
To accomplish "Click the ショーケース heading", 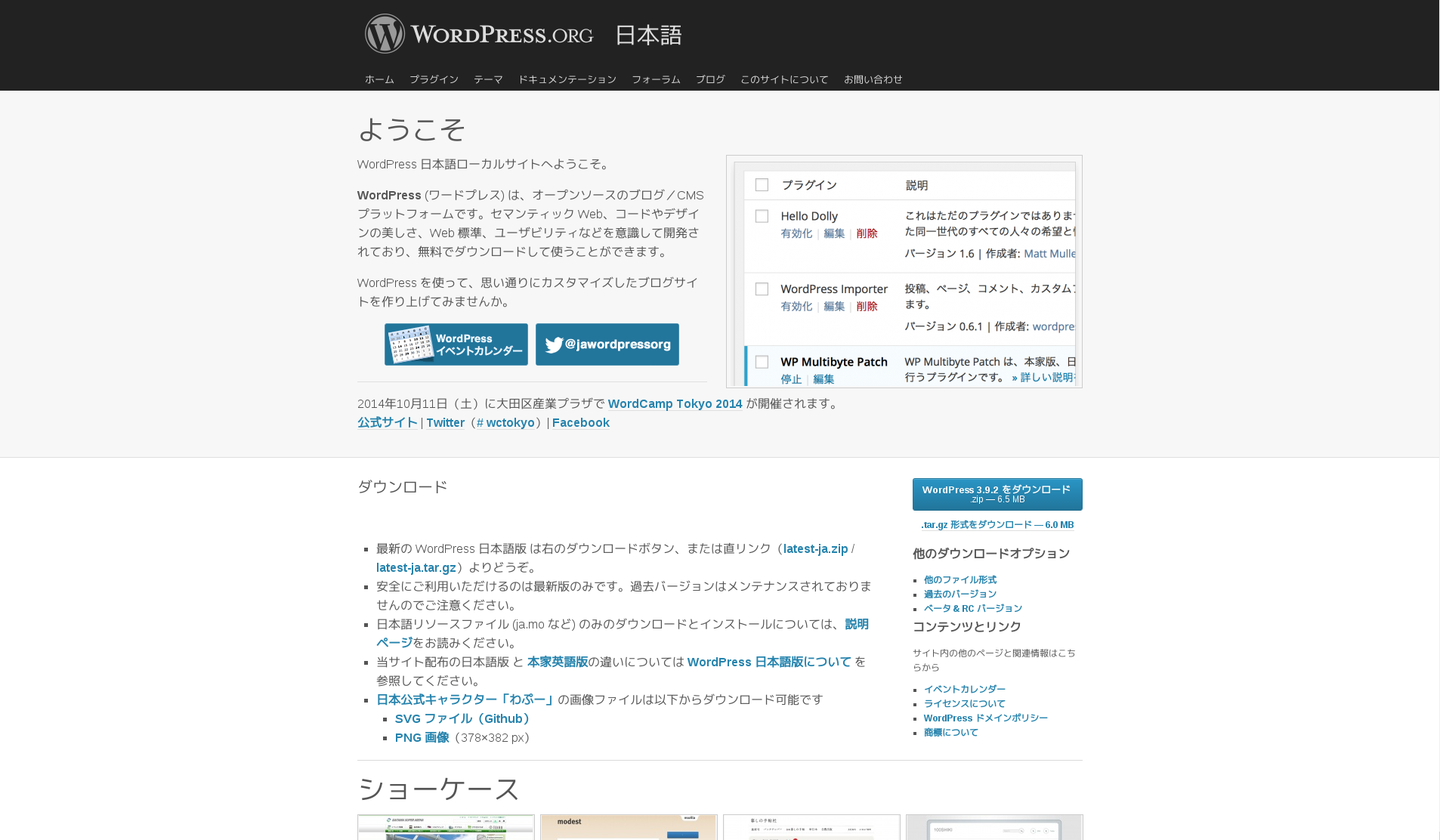I will click(439, 789).
